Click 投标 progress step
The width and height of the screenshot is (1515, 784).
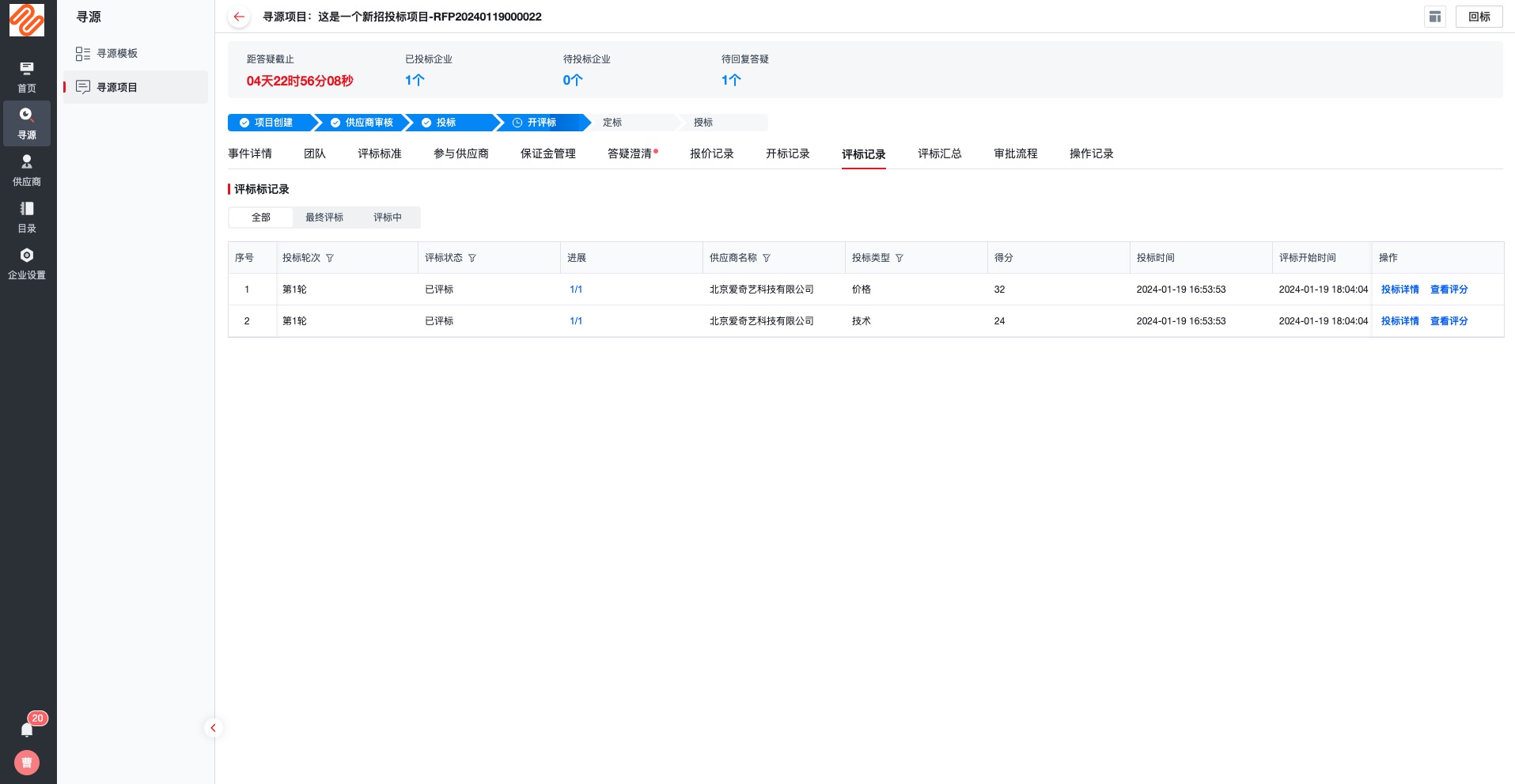pos(453,123)
